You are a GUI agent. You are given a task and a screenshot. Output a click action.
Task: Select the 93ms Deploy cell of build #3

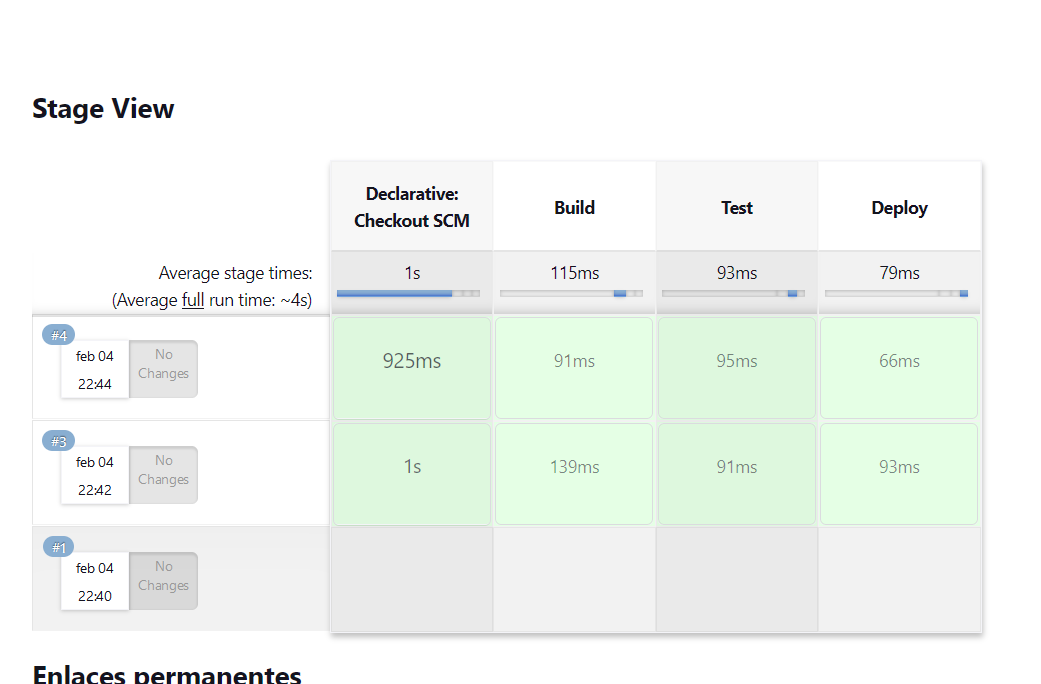pos(899,473)
